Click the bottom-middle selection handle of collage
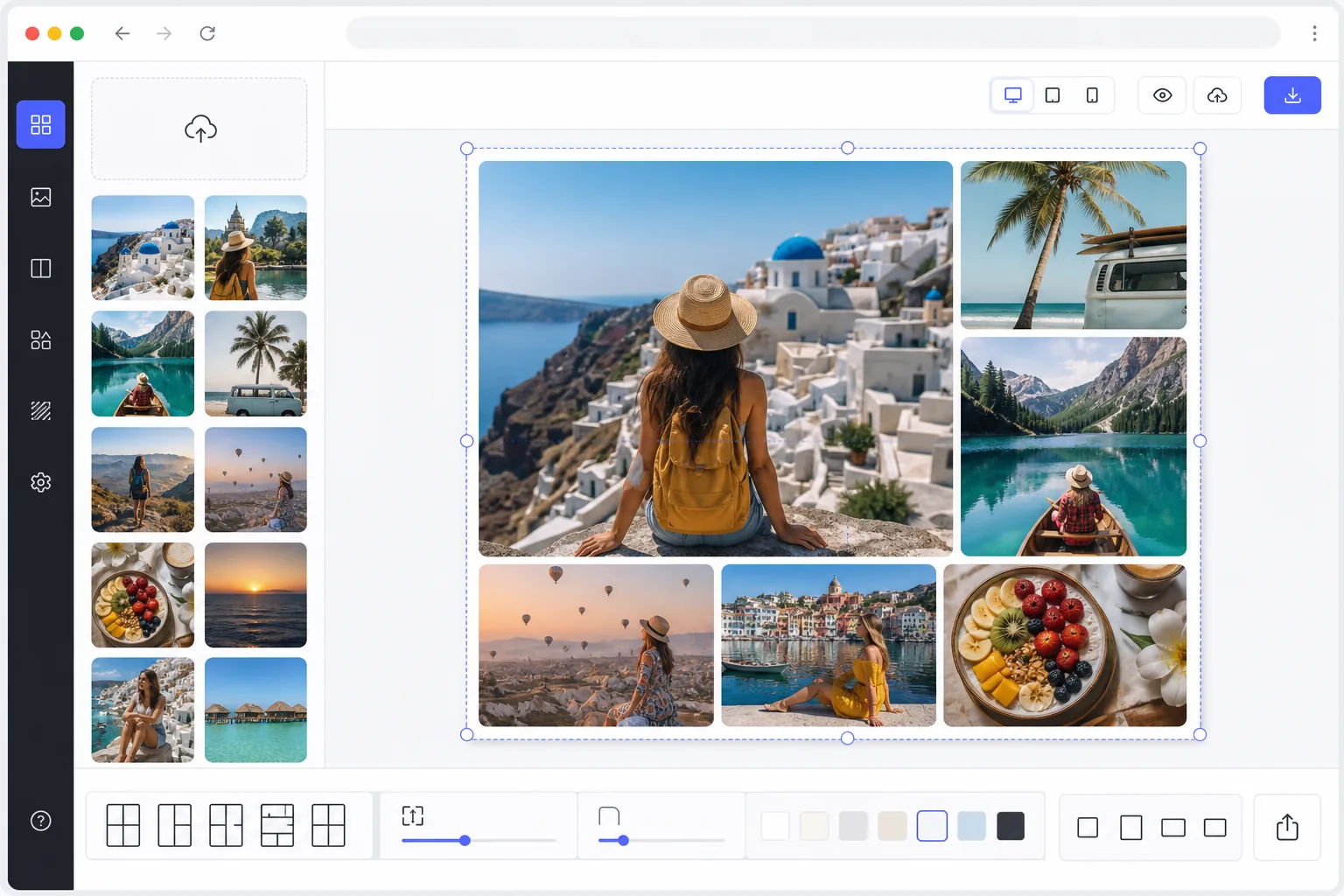The width and height of the screenshot is (1344, 896). [847, 738]
